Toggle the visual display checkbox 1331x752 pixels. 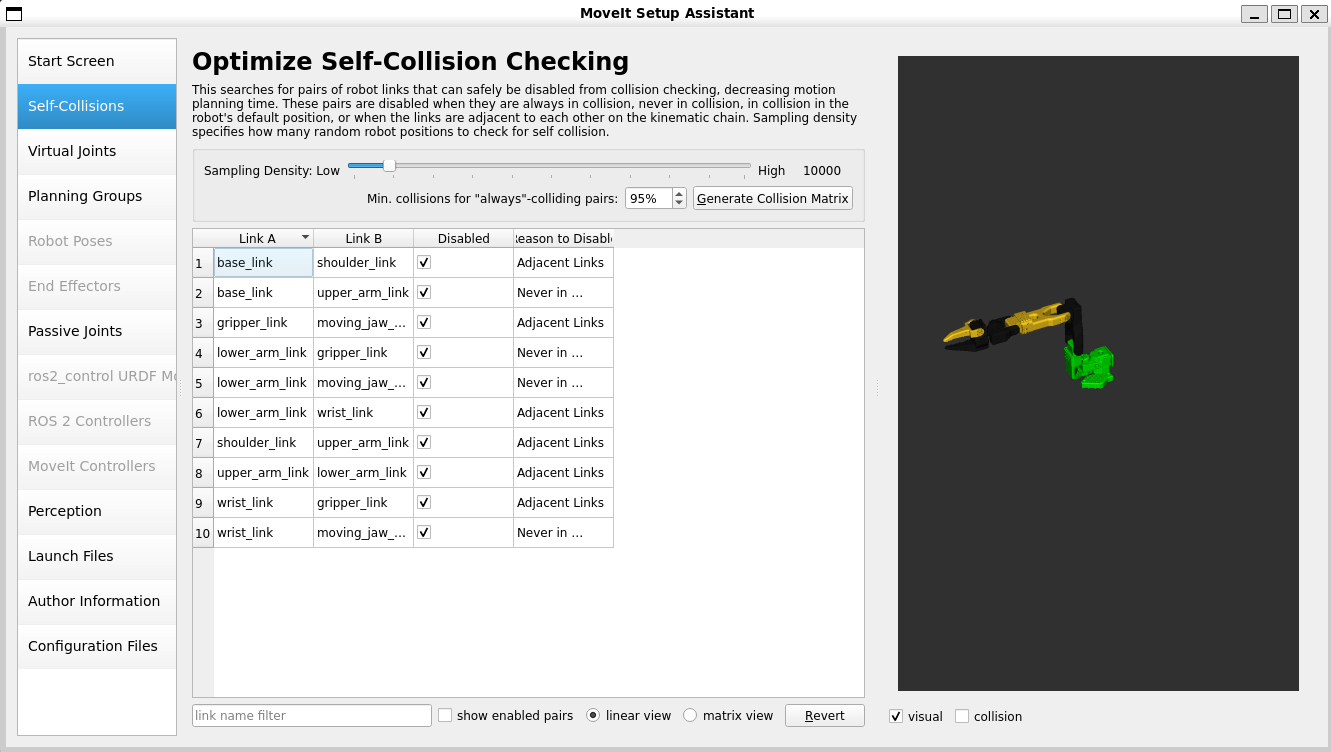pyautogui.click(x=896, y=716)
